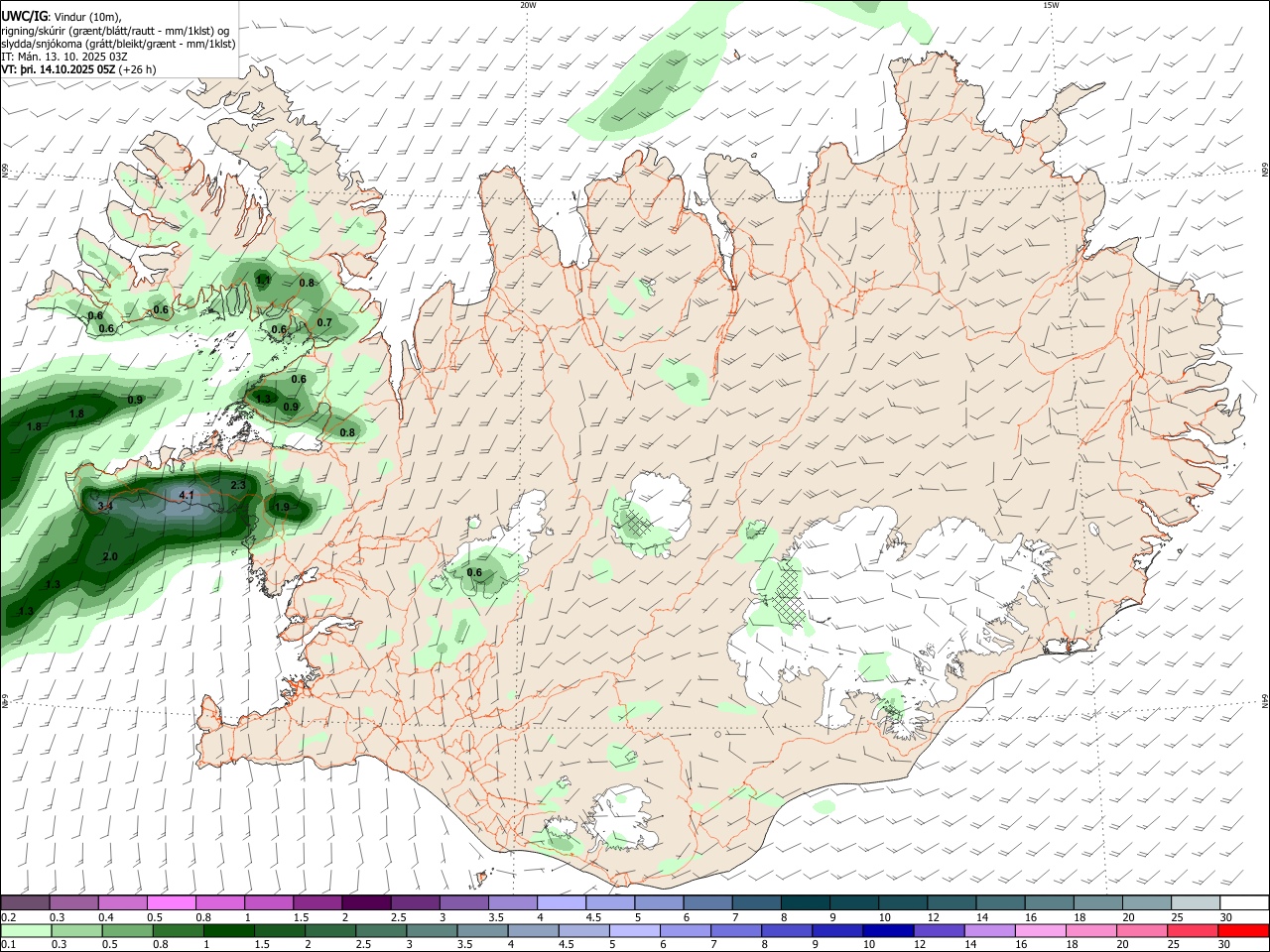Click the 2.0 precipitation value label
The width and height of the screenshot is (1270, 952).
[110, 556]
